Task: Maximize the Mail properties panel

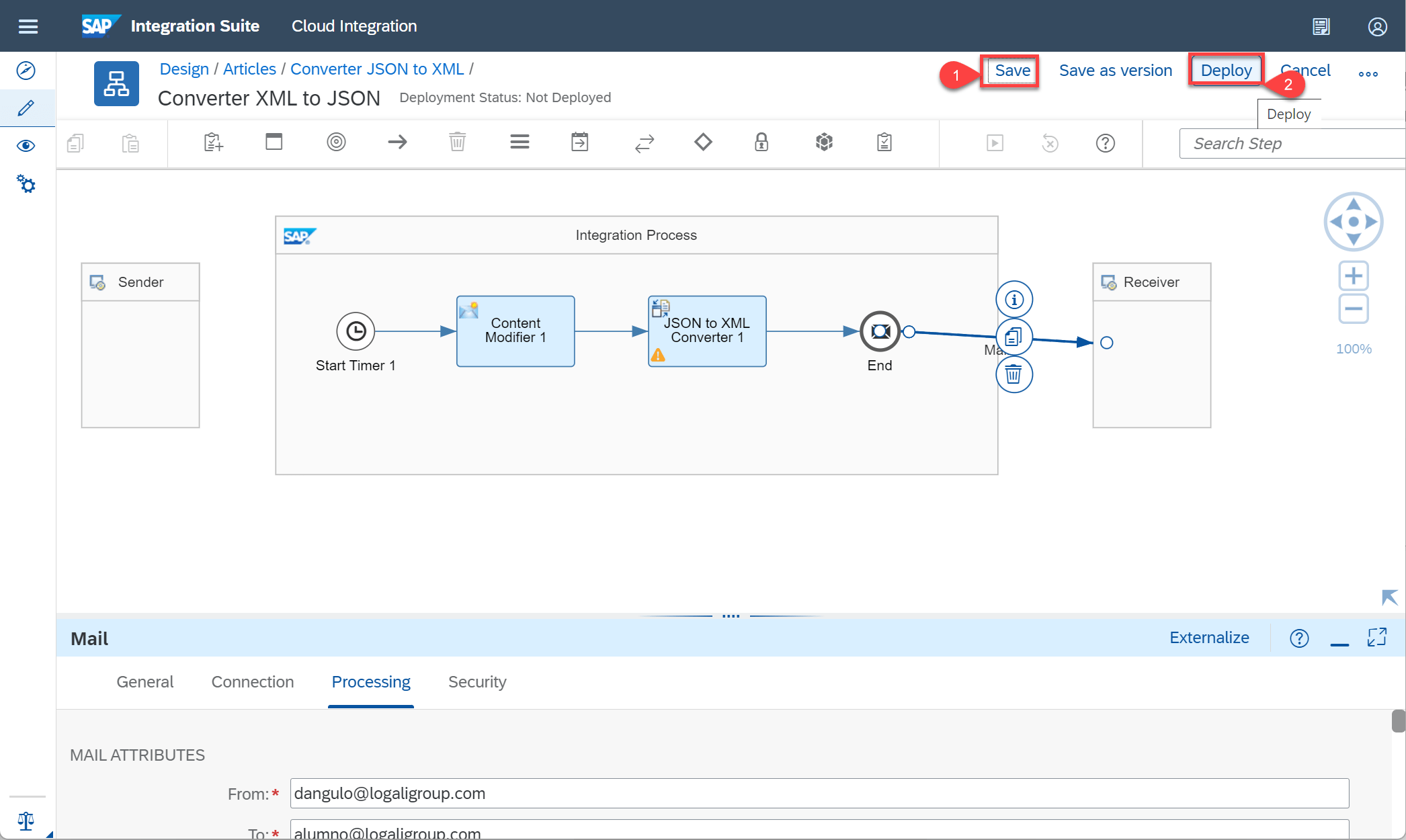Action: pos(1377,637)
